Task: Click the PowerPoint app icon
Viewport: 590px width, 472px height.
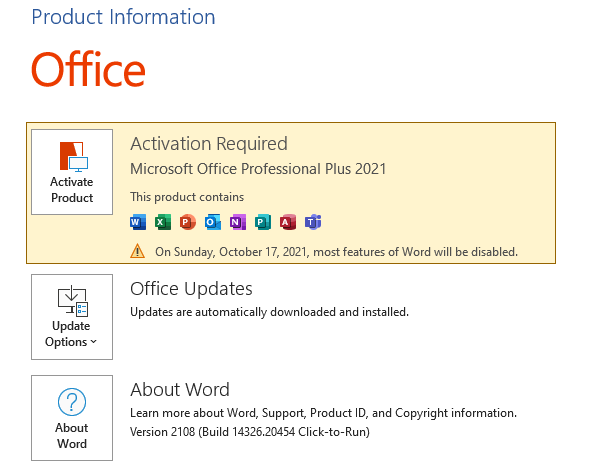Action: pyautogui.click(x=187, y=222)
